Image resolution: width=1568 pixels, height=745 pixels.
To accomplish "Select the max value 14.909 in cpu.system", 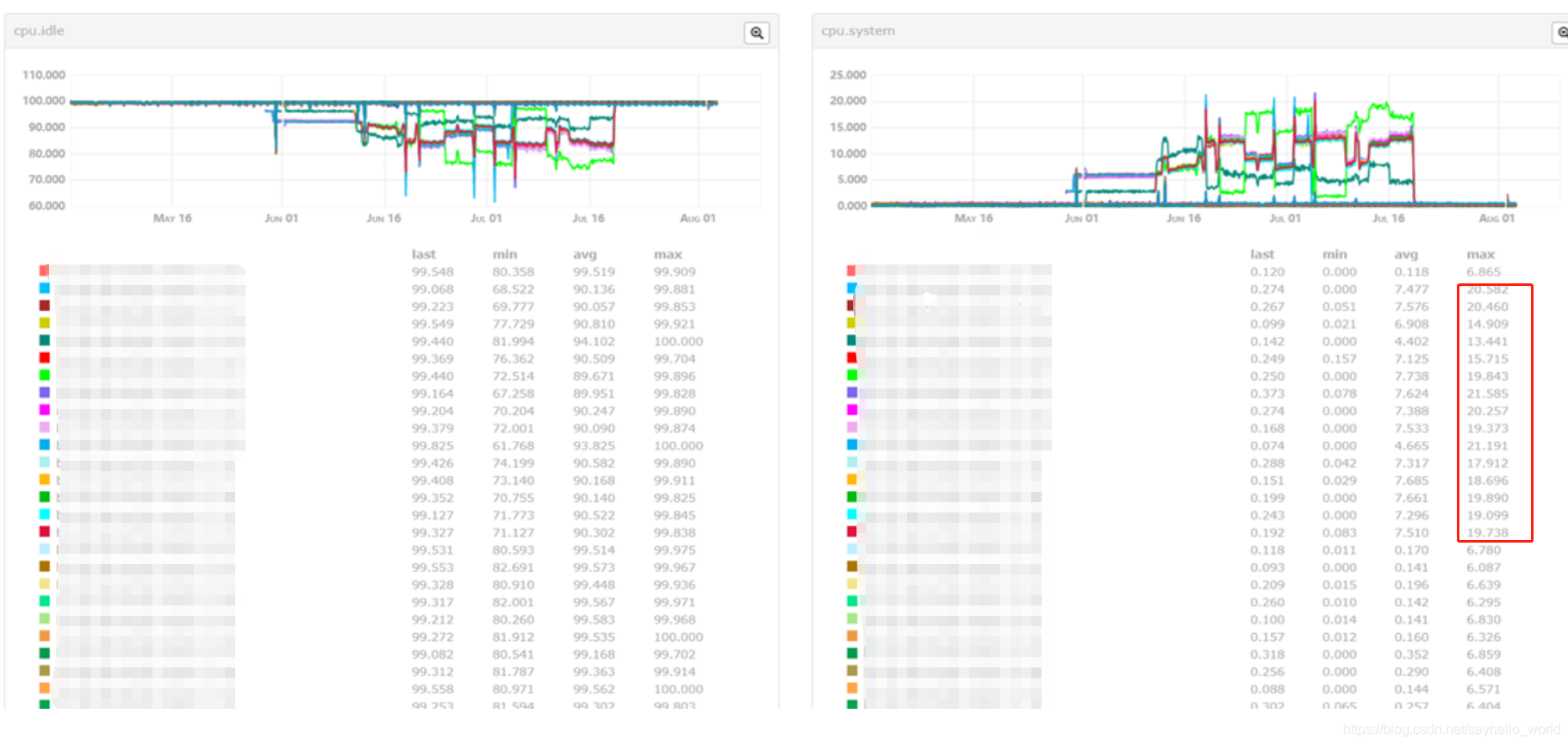I will (x=1488, y=324).
